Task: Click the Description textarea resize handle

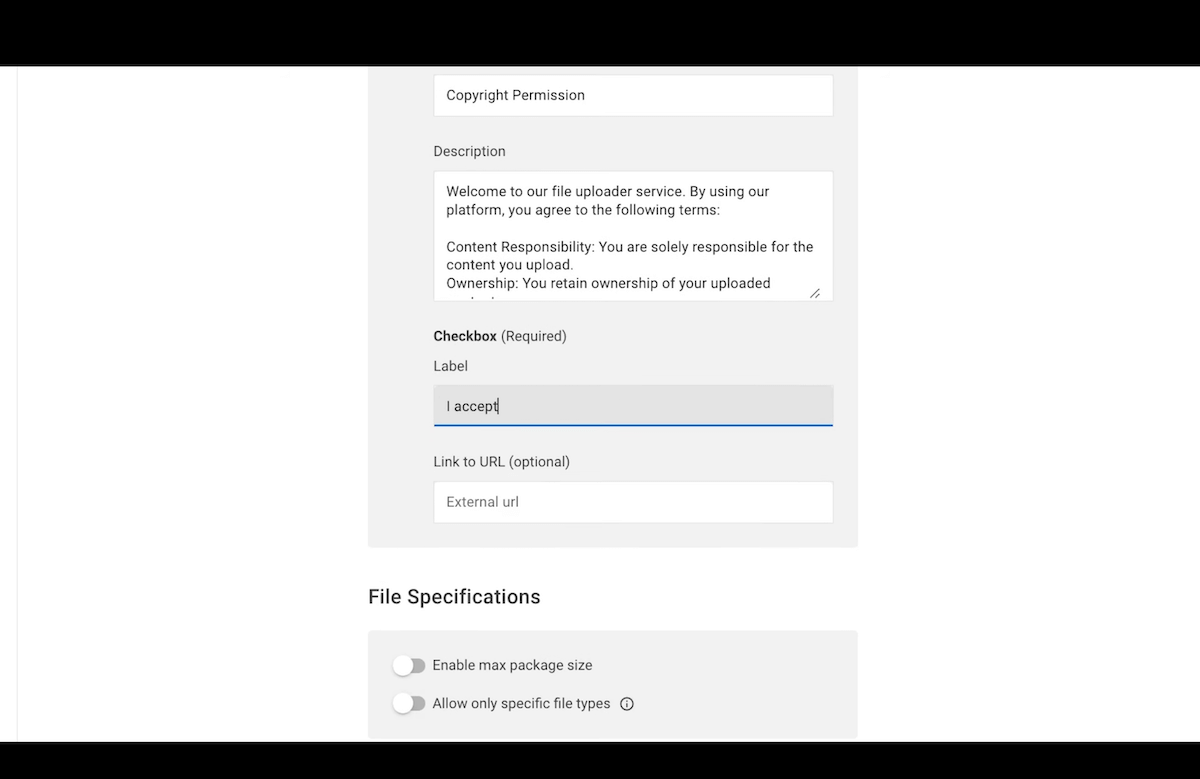Action: [815, 293]
